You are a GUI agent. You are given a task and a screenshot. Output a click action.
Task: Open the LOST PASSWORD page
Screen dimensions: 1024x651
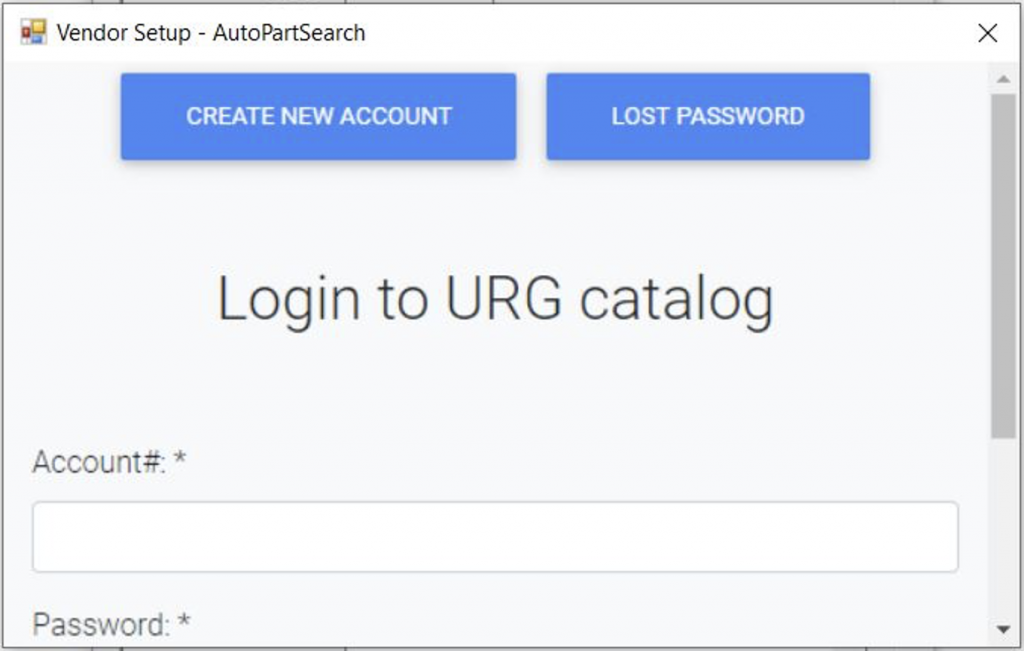[708, 116]
